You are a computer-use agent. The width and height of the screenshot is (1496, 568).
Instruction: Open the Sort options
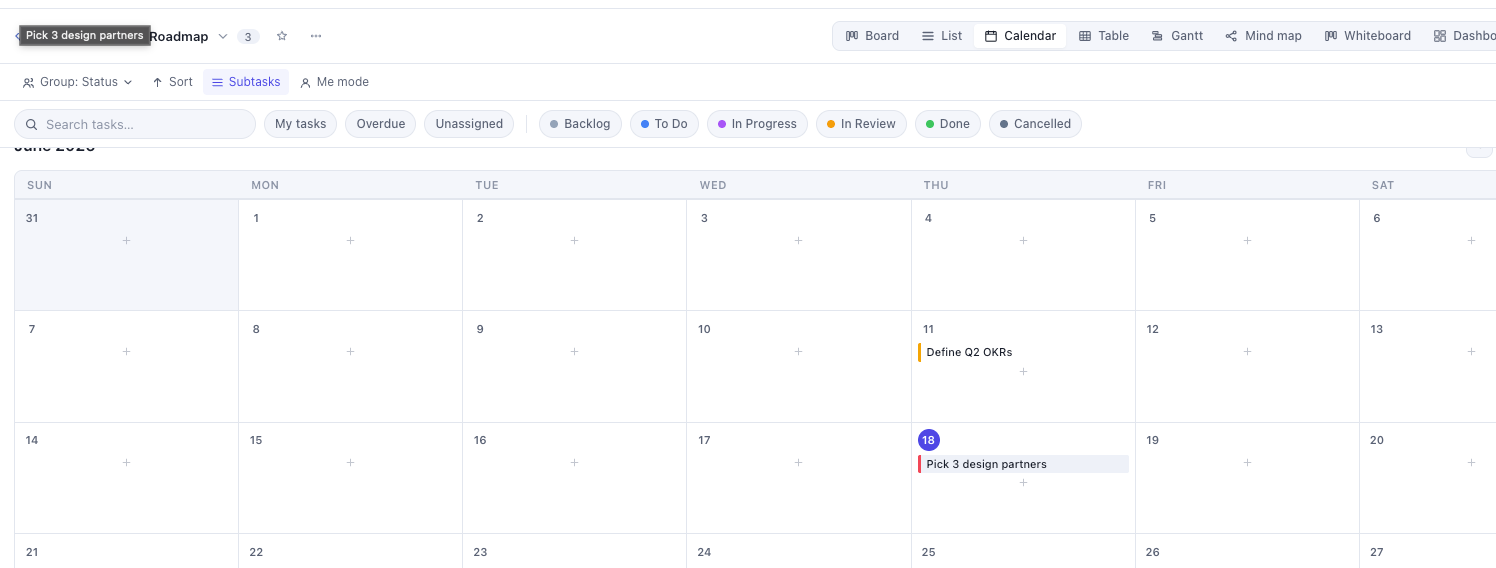172,82
